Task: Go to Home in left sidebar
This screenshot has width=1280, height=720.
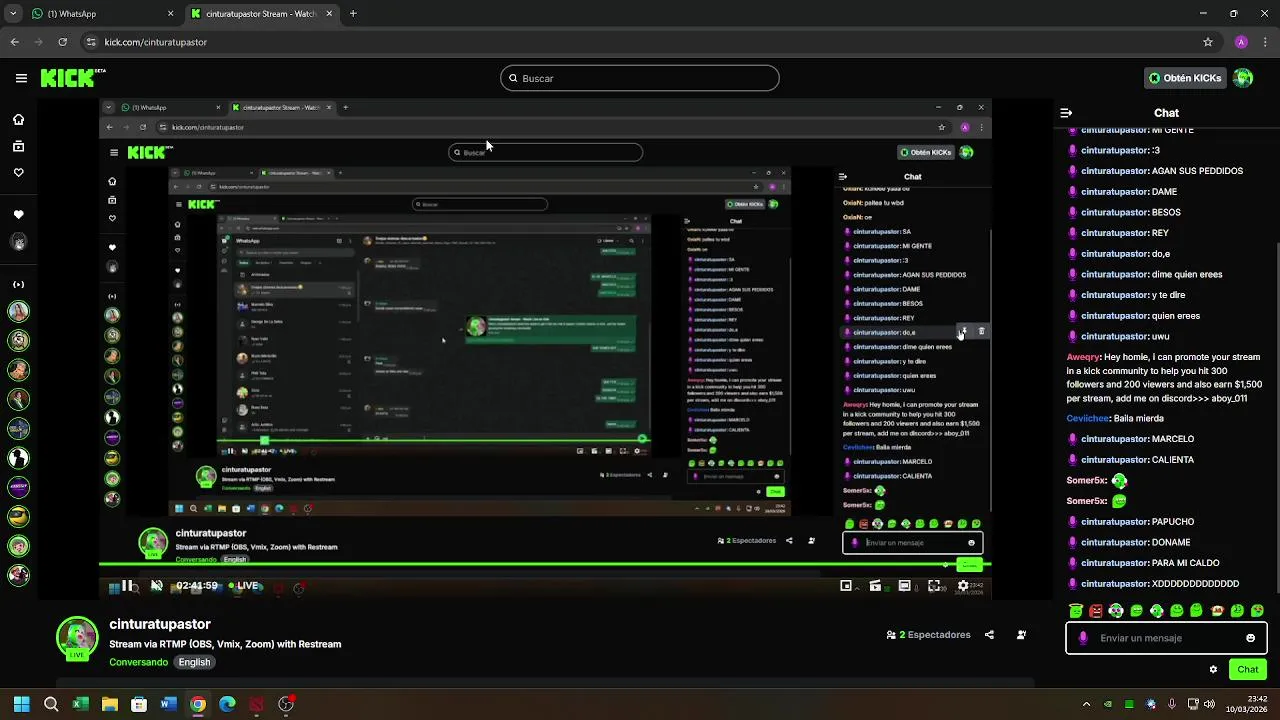Action: (18, 120)
